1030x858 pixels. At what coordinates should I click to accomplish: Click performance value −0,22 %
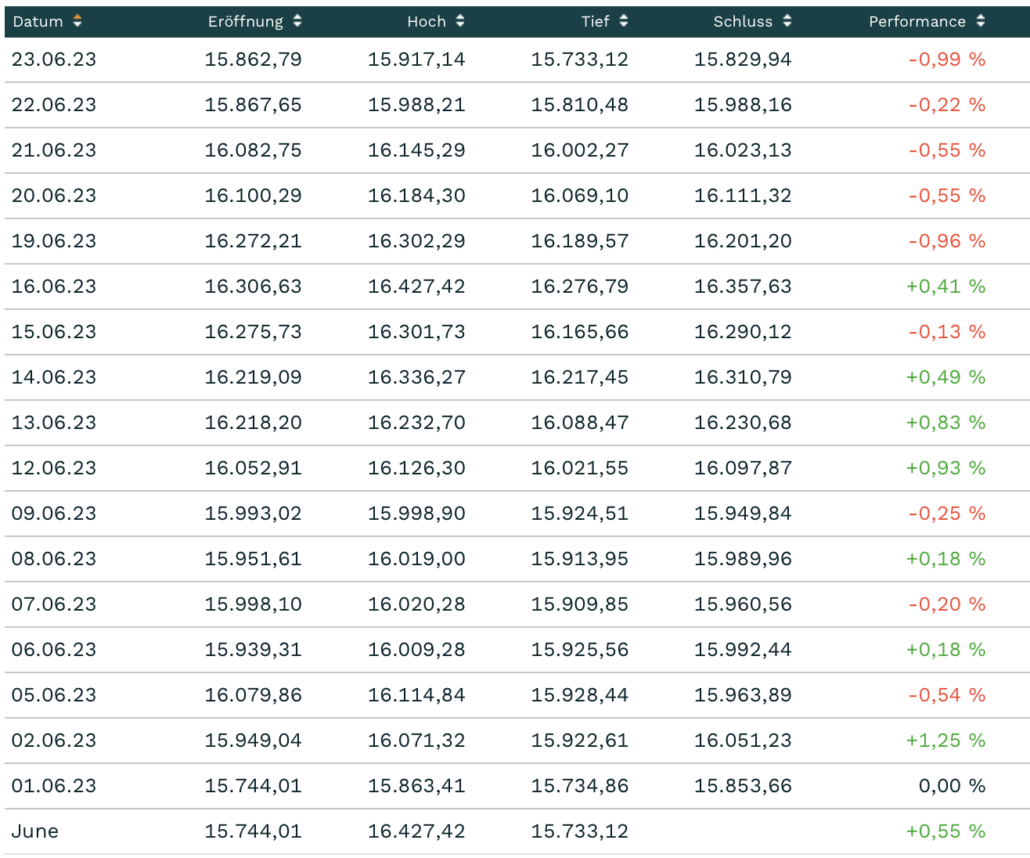pos(947,104)
